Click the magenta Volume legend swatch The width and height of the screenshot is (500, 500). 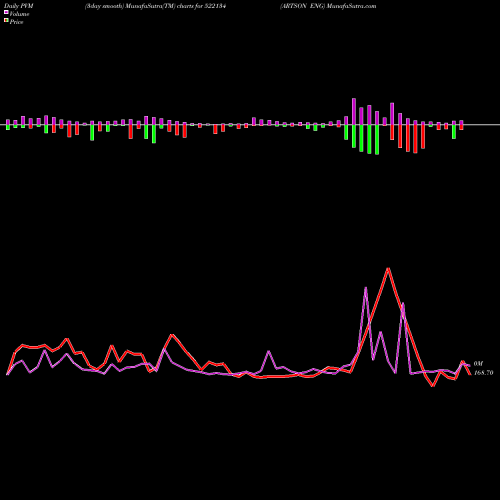pyautogui.click(x=6, y=12)
